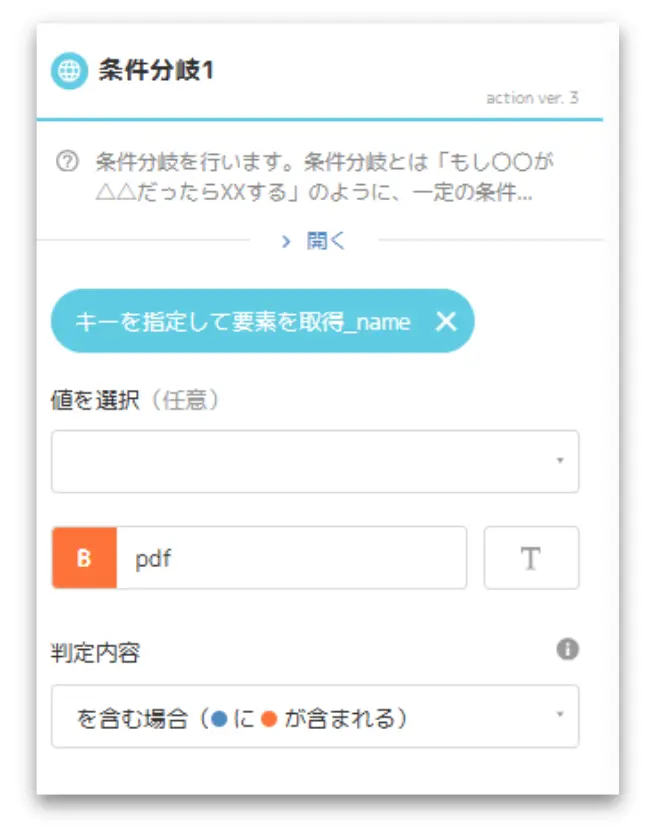Click the truncated 条件分岐を行います description text
The height and width of the screenshot is (829, 661).
324,177
